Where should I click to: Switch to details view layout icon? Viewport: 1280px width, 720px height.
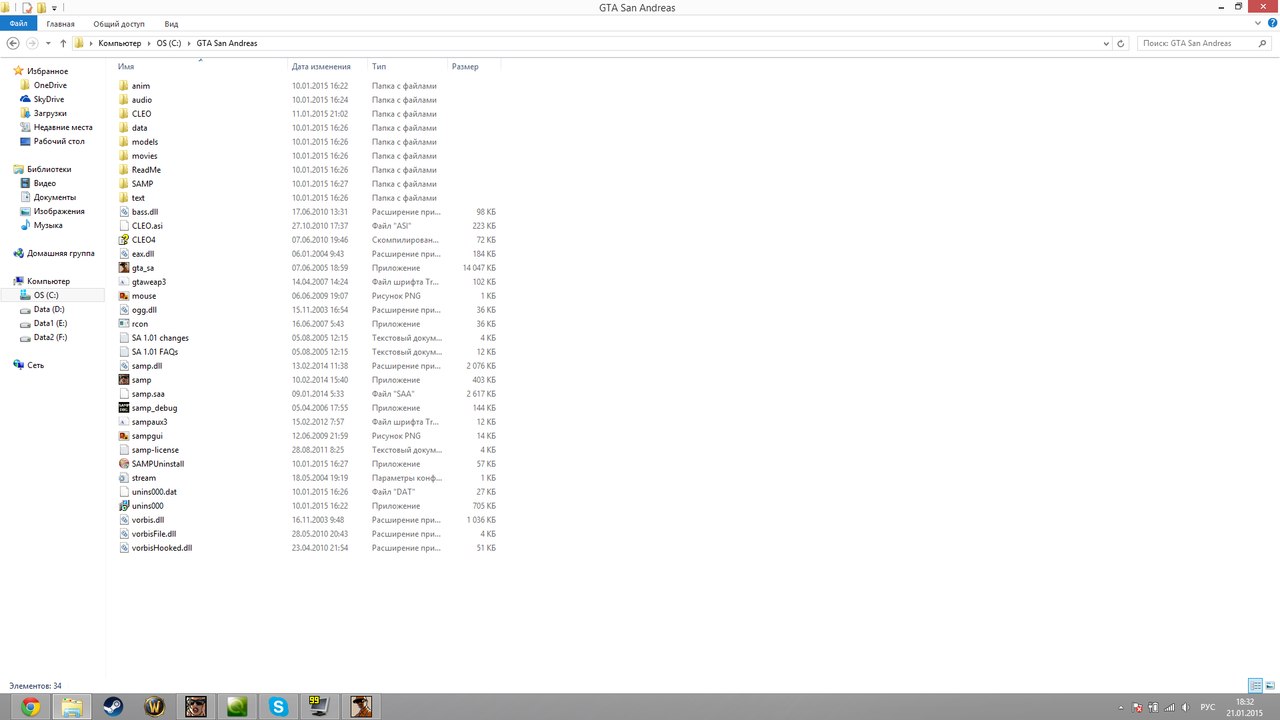[1255, 686]
